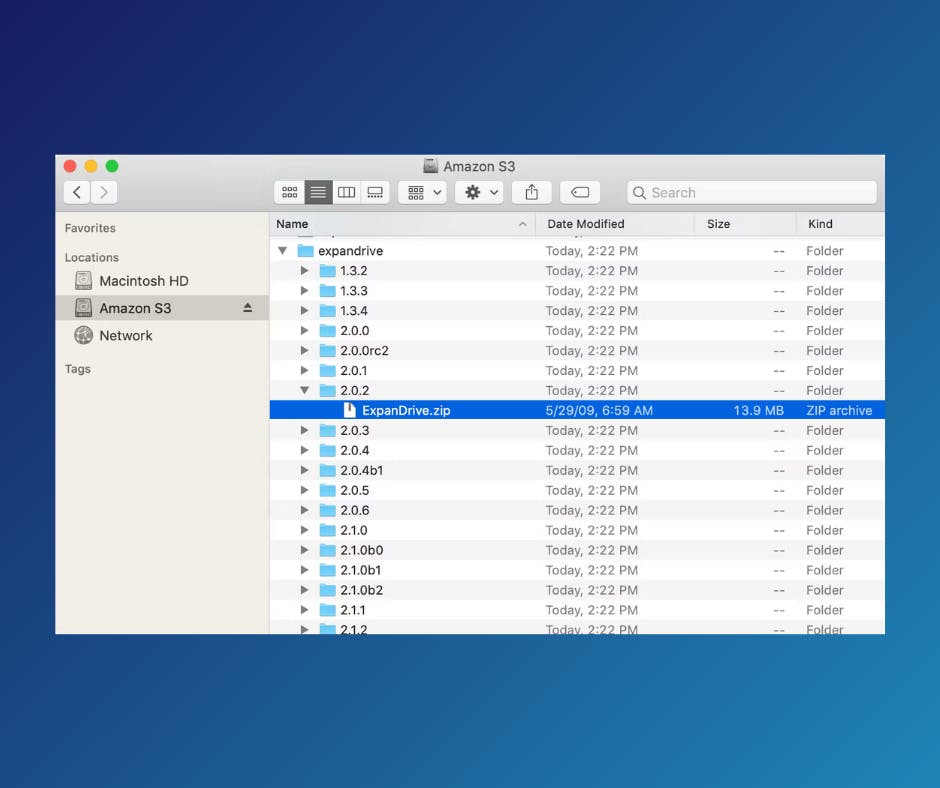Switch to Gallery view

coord(375,192)
